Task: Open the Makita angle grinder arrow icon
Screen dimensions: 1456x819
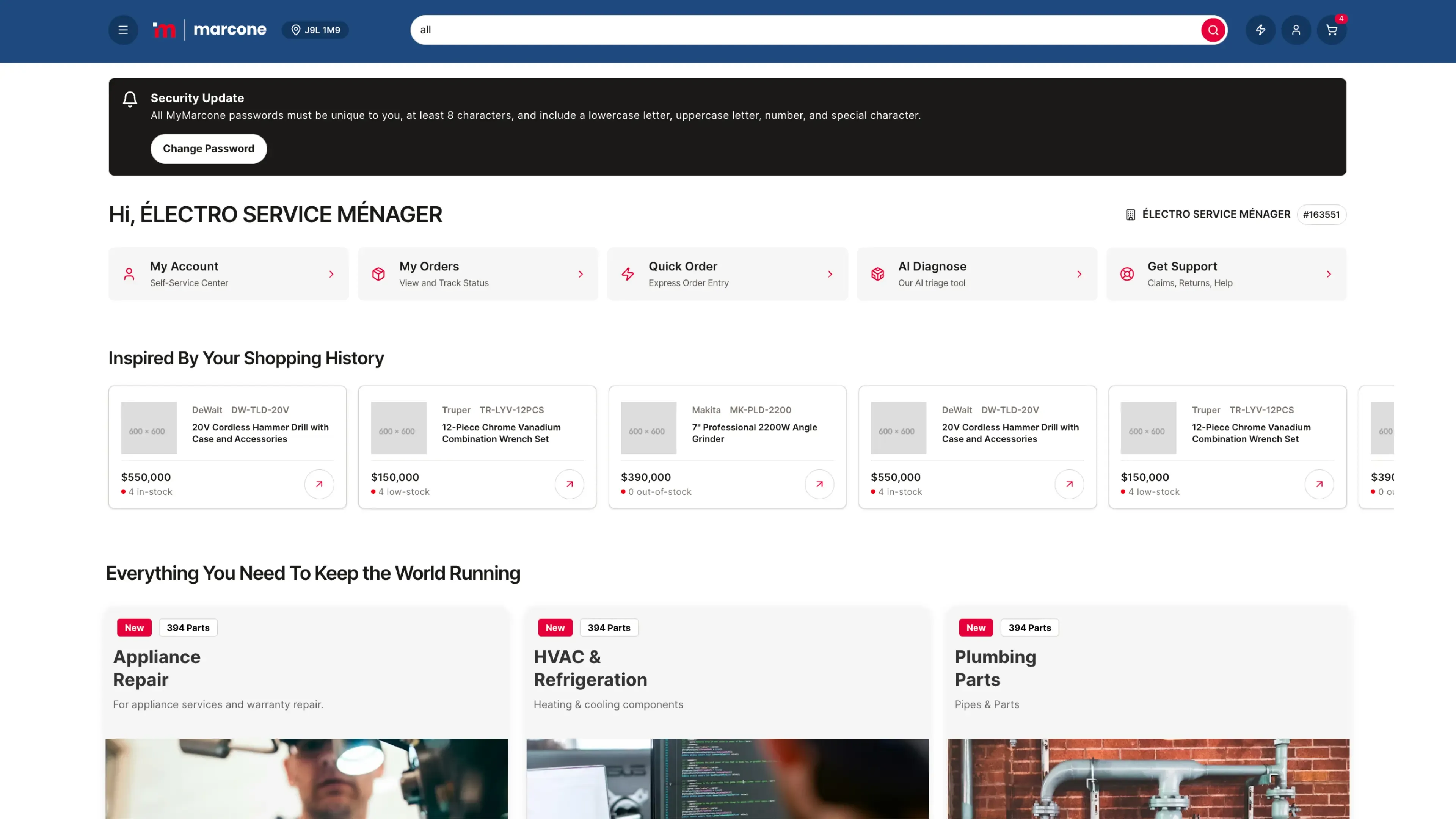Action: click(x=819, y=484)
